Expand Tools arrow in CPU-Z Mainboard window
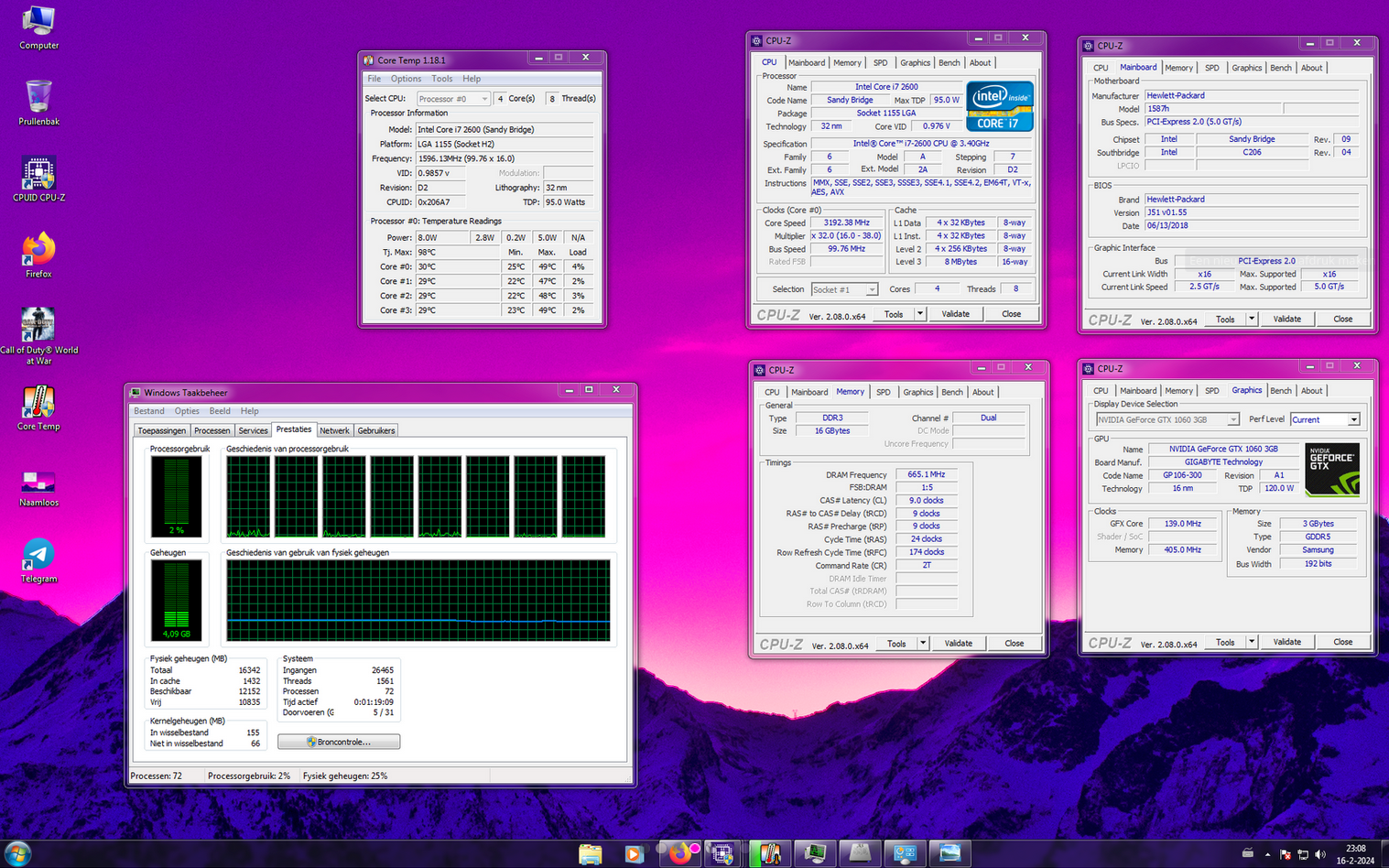Viewport: 1389px width, 868px height. click(x=1252, y=319)
